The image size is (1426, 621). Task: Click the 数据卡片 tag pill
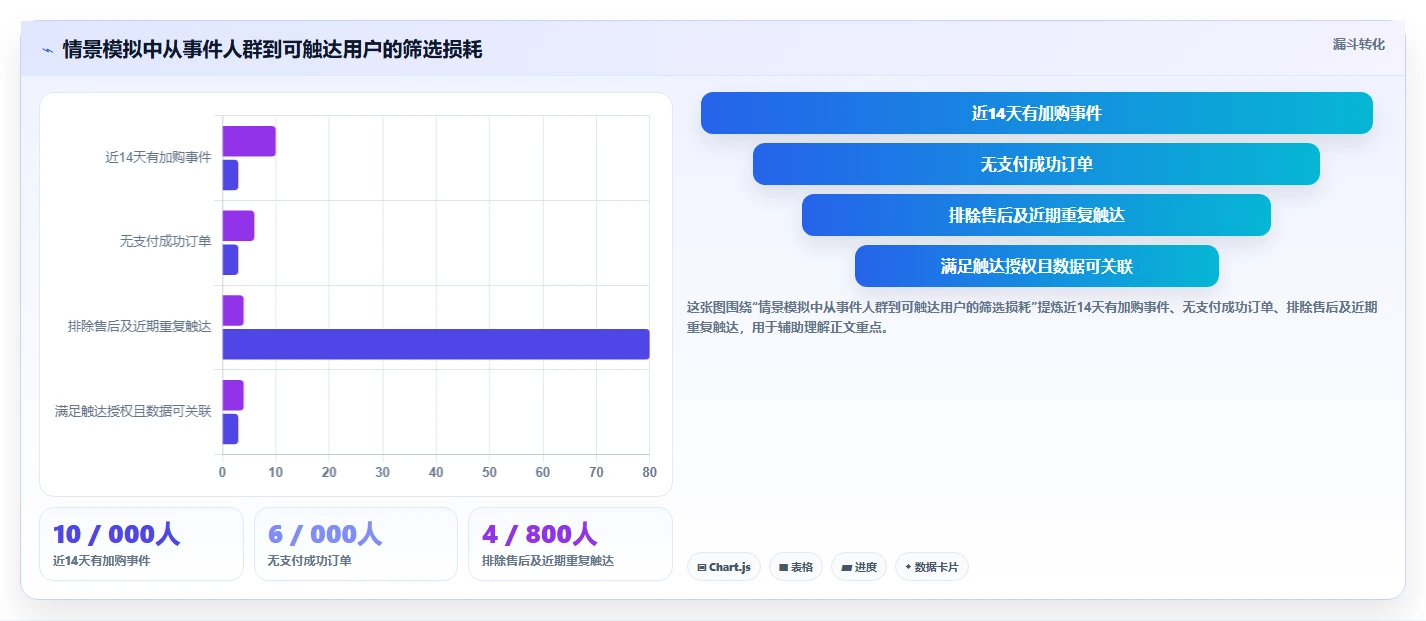pyautogui.click(x=932, y=567)
